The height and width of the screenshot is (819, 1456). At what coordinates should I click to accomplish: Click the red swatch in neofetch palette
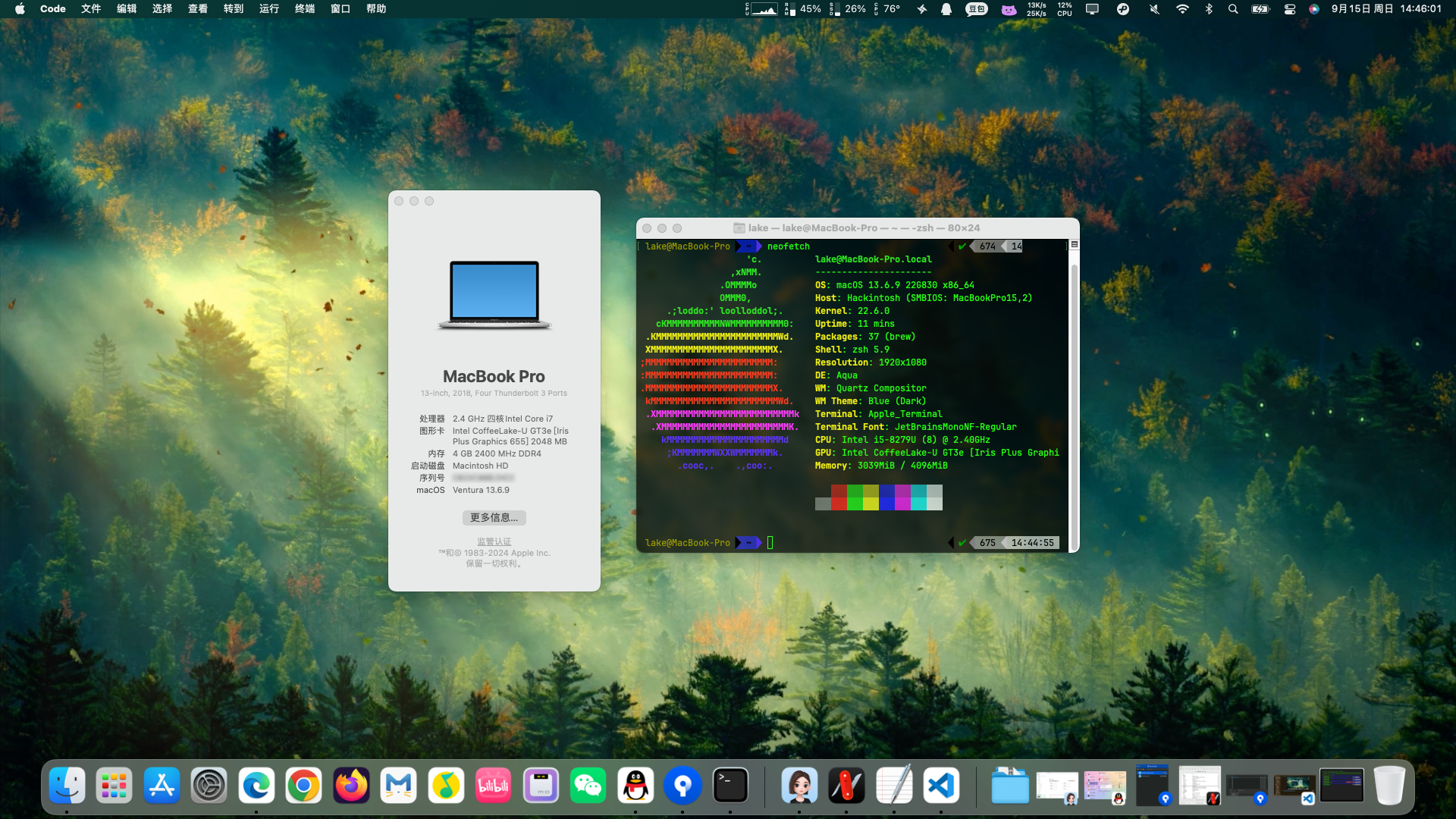(x=839, y=497)
